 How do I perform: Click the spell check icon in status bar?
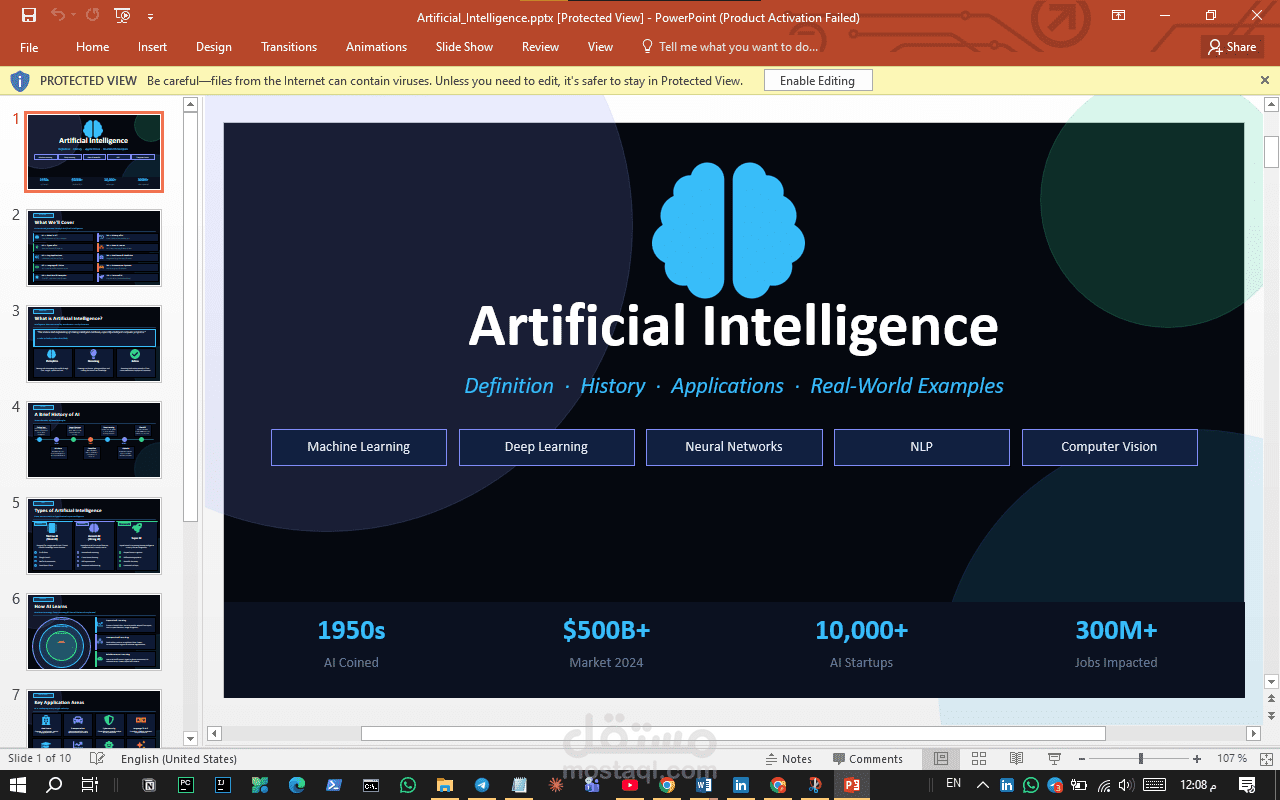[97, 759]
